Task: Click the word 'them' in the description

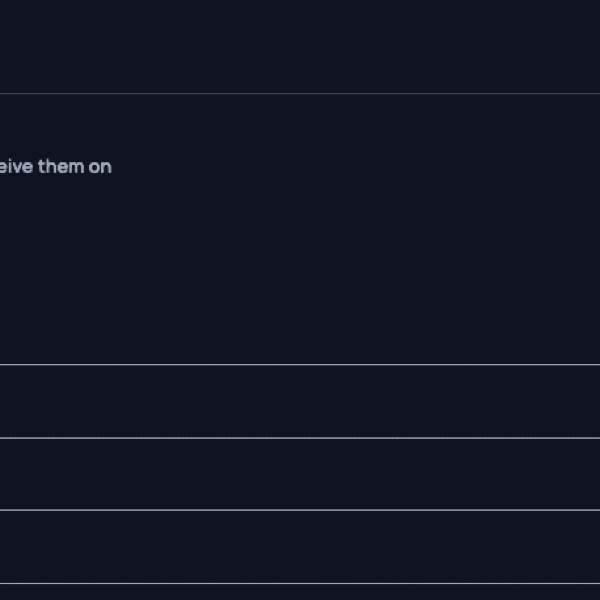Action: point(61,167)
